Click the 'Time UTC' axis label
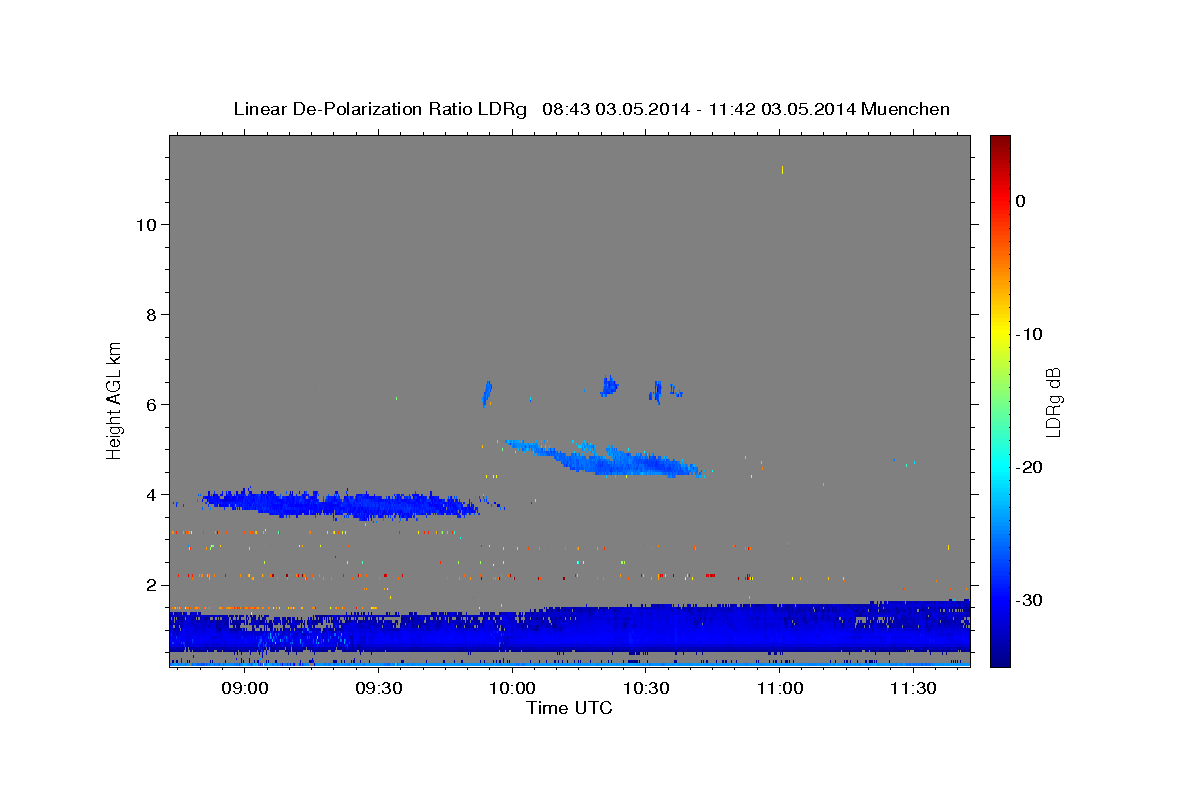The width and height of the screenshot is (1200, 800). click(569, 708)
